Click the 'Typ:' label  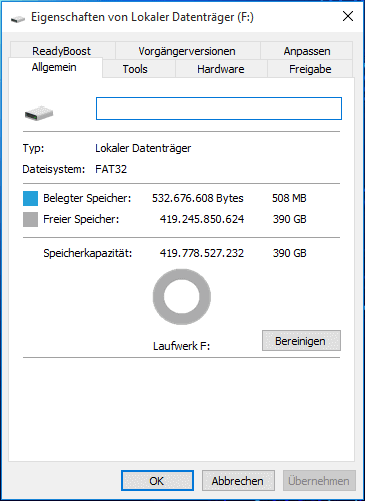click(33, 148)
